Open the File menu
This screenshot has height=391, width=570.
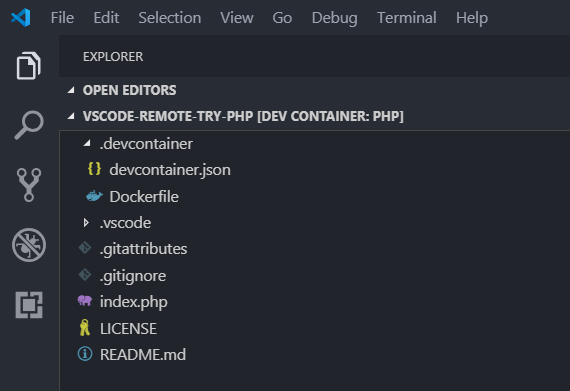pyautogui.click(x=63, y=17)
